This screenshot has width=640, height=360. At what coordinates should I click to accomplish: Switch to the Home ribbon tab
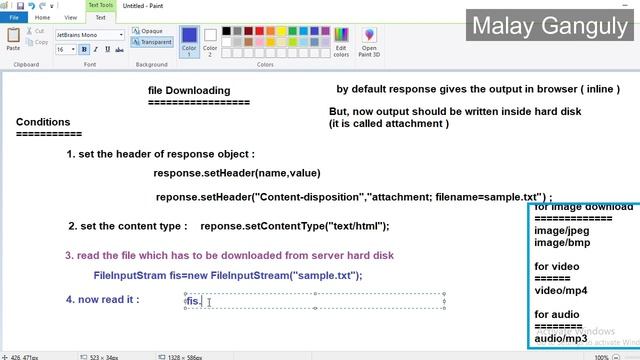click(42, 18)
